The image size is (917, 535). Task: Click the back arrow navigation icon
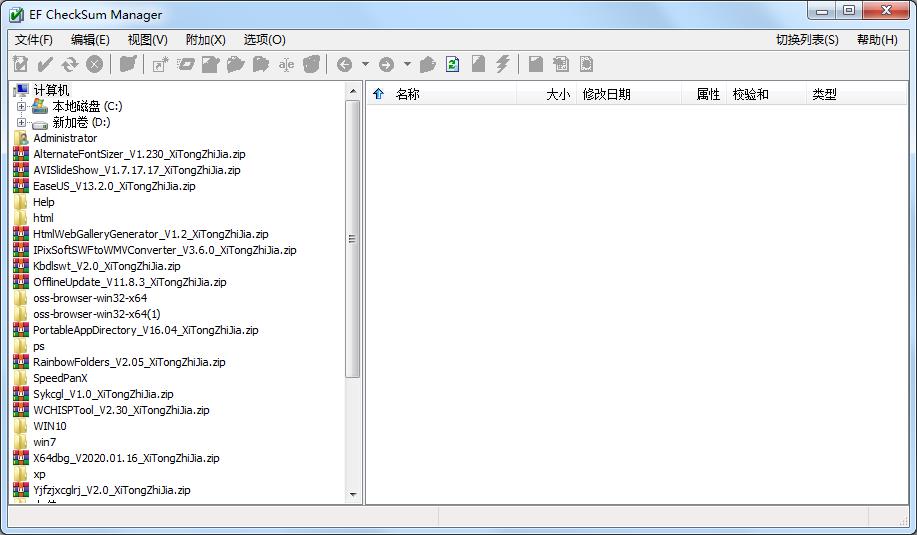point(344,64)
